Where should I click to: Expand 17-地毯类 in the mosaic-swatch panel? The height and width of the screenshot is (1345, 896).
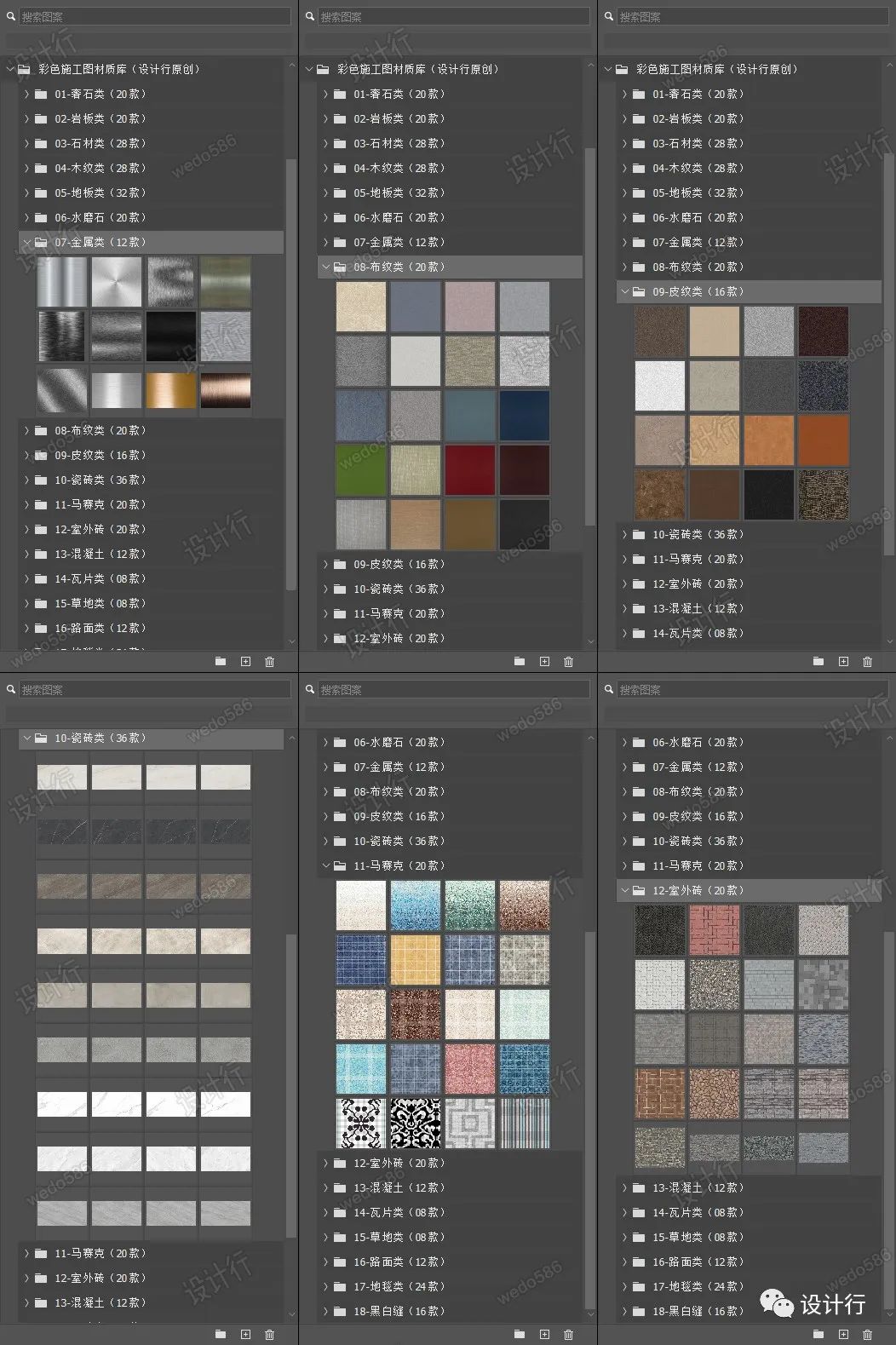(x=325, y=1286)
